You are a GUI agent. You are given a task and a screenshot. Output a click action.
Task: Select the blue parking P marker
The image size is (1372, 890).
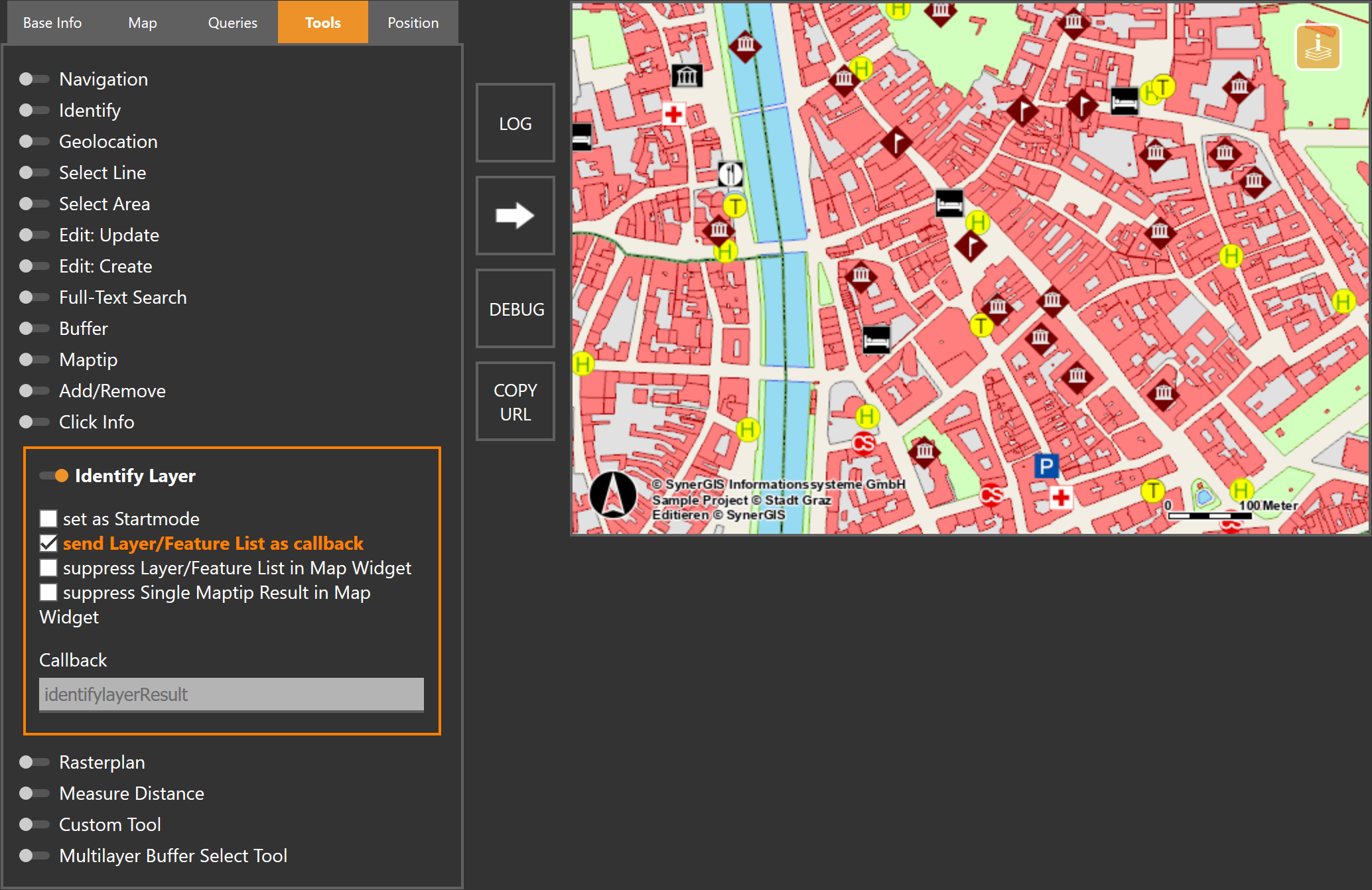(1047, 466)
